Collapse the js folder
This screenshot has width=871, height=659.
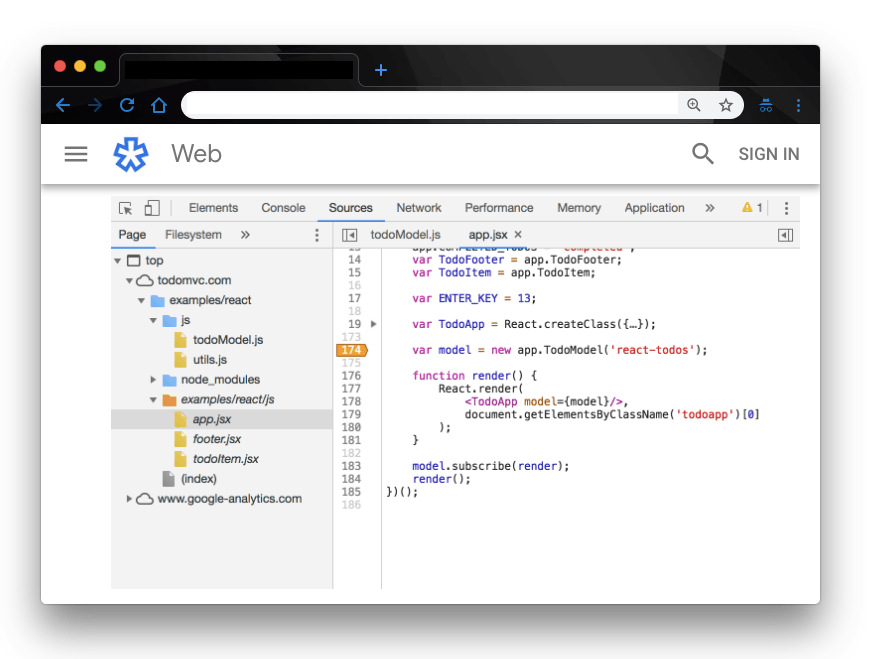[x=153, y=321]
